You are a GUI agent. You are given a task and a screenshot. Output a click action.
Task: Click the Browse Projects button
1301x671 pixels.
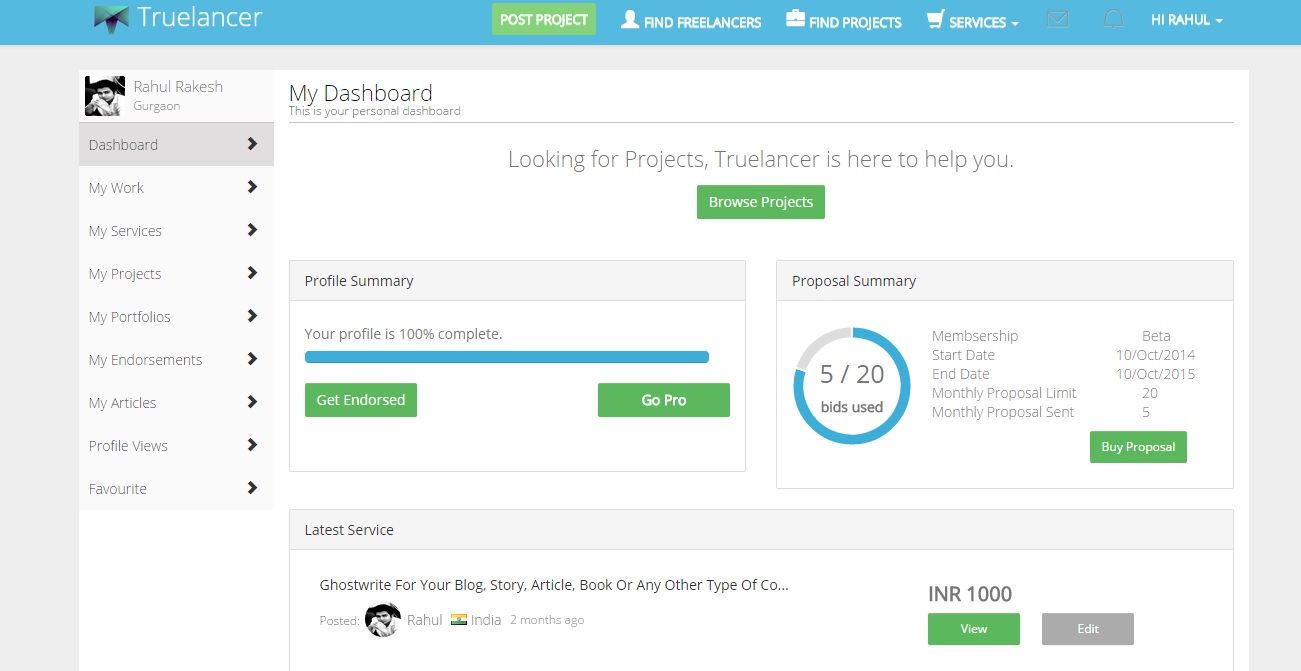pyautogui.click(x=761, y=202)
